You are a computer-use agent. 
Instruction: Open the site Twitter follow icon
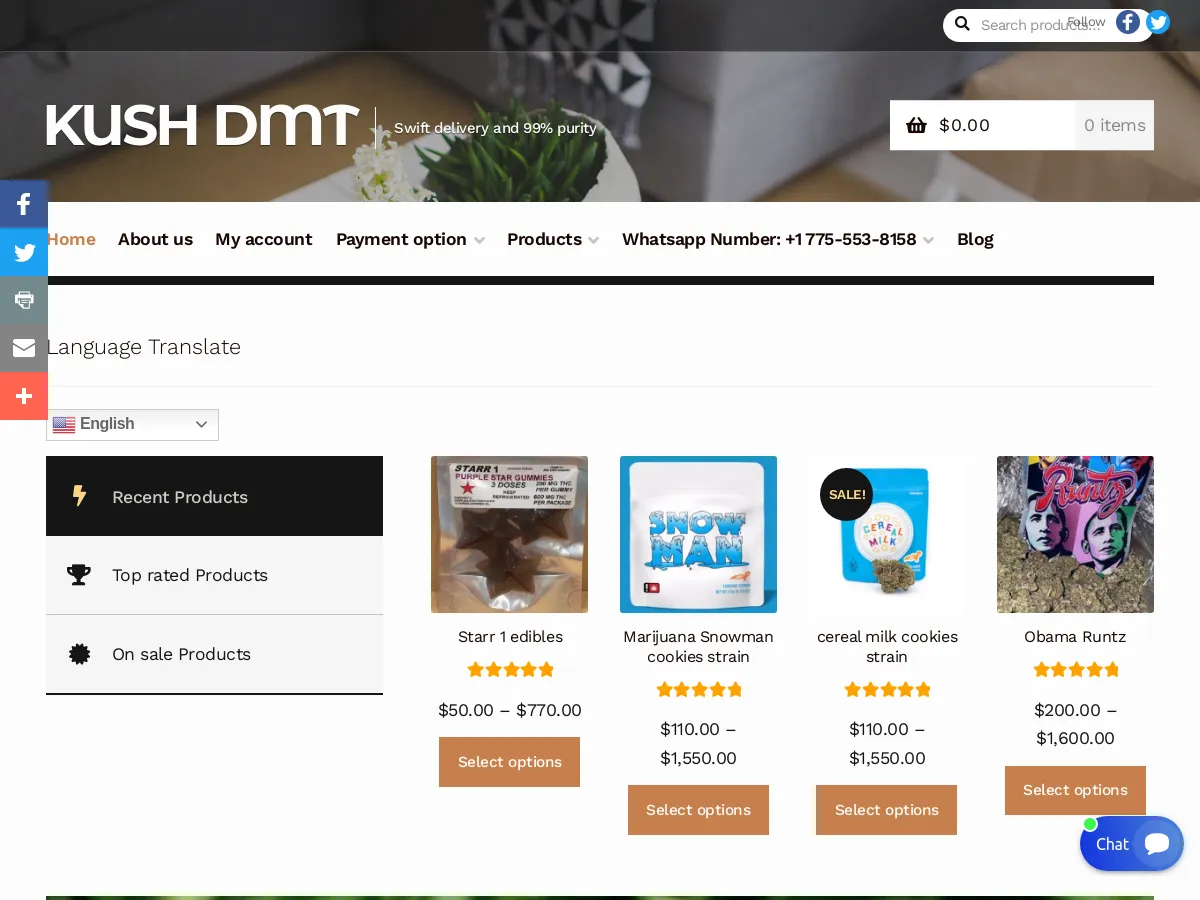pyautogui.click(x=1157, y=21)
